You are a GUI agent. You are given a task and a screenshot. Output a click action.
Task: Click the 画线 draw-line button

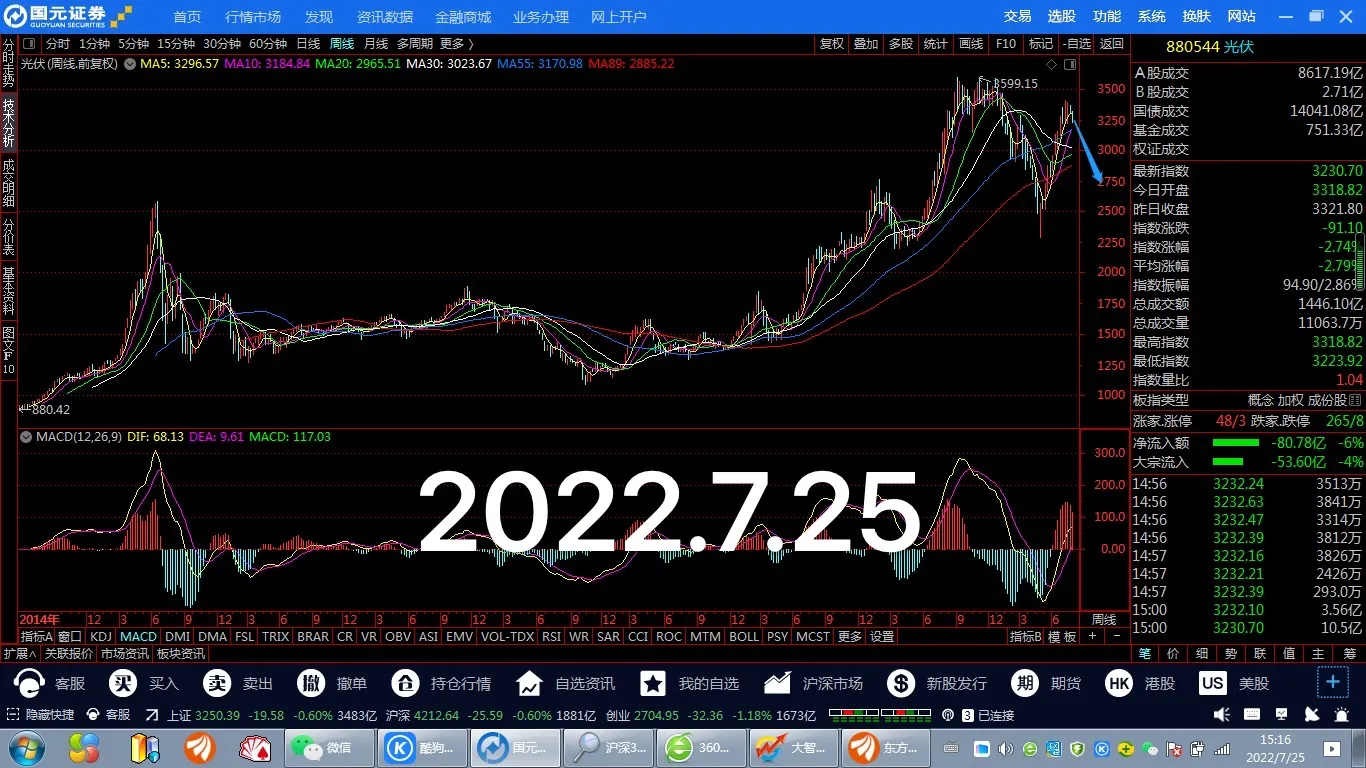coord(971,44)
